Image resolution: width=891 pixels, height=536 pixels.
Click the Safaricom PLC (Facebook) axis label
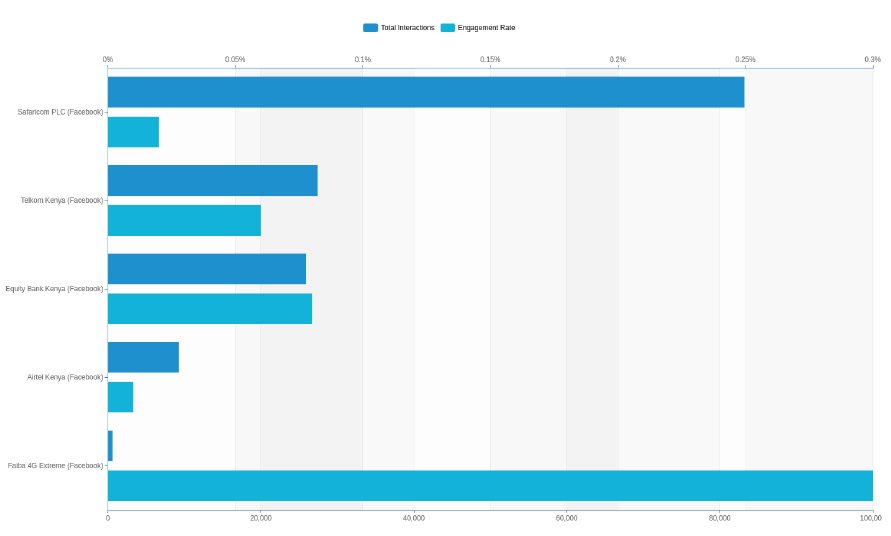click(60, 112)
